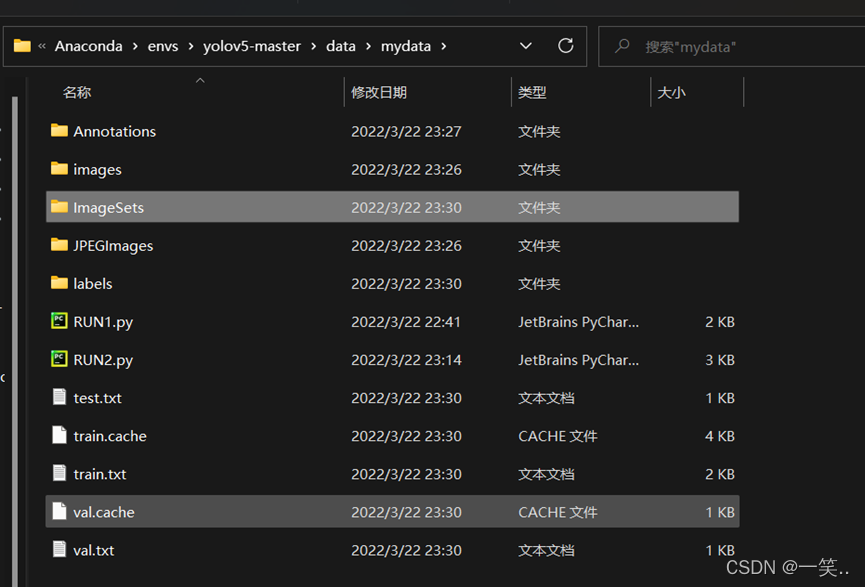This screenshot has width=865, height=587.
Task: Select the test.txt file name
Action: coord(98,398)
